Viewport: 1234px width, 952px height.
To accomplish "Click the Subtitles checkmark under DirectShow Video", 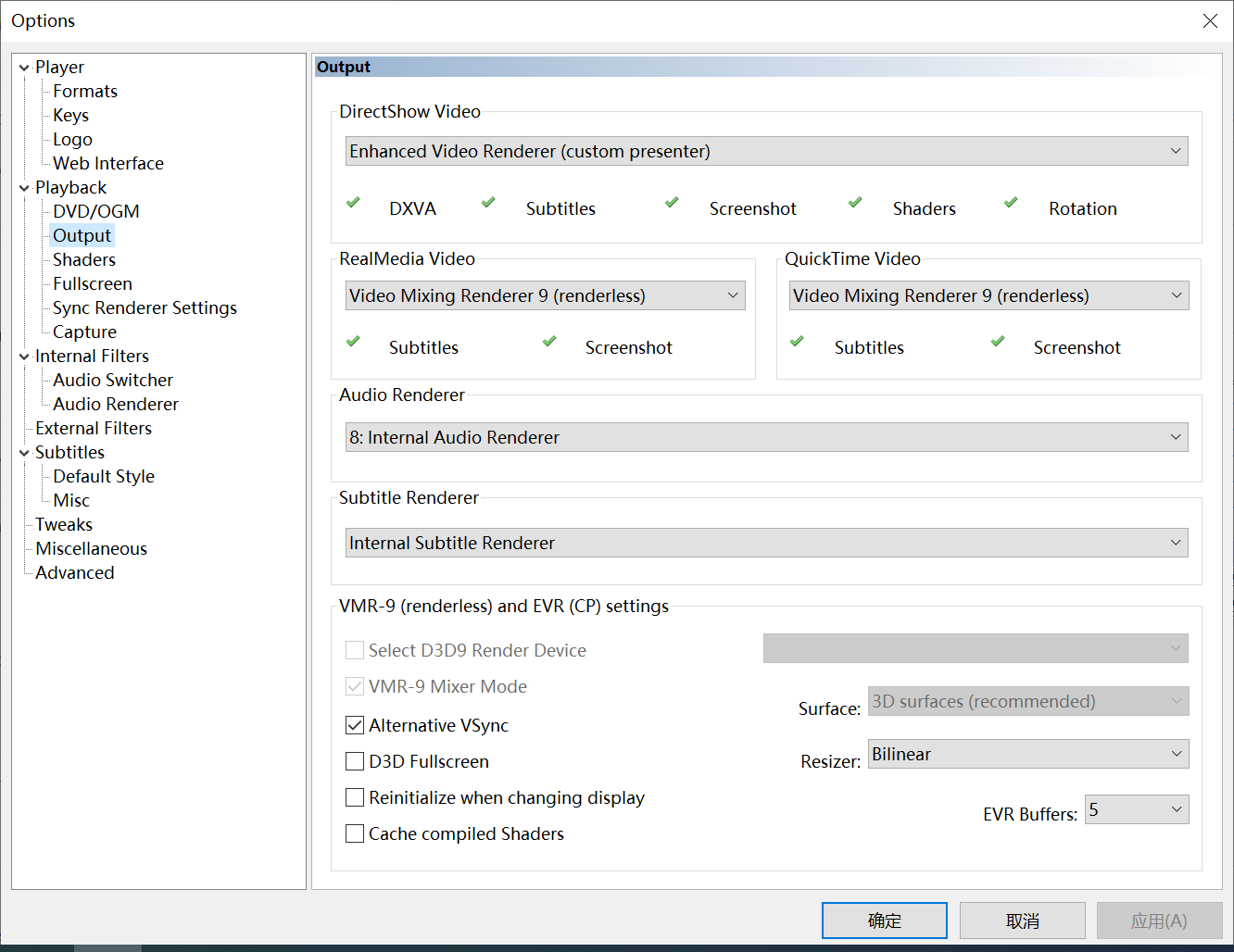I will 488,205.
